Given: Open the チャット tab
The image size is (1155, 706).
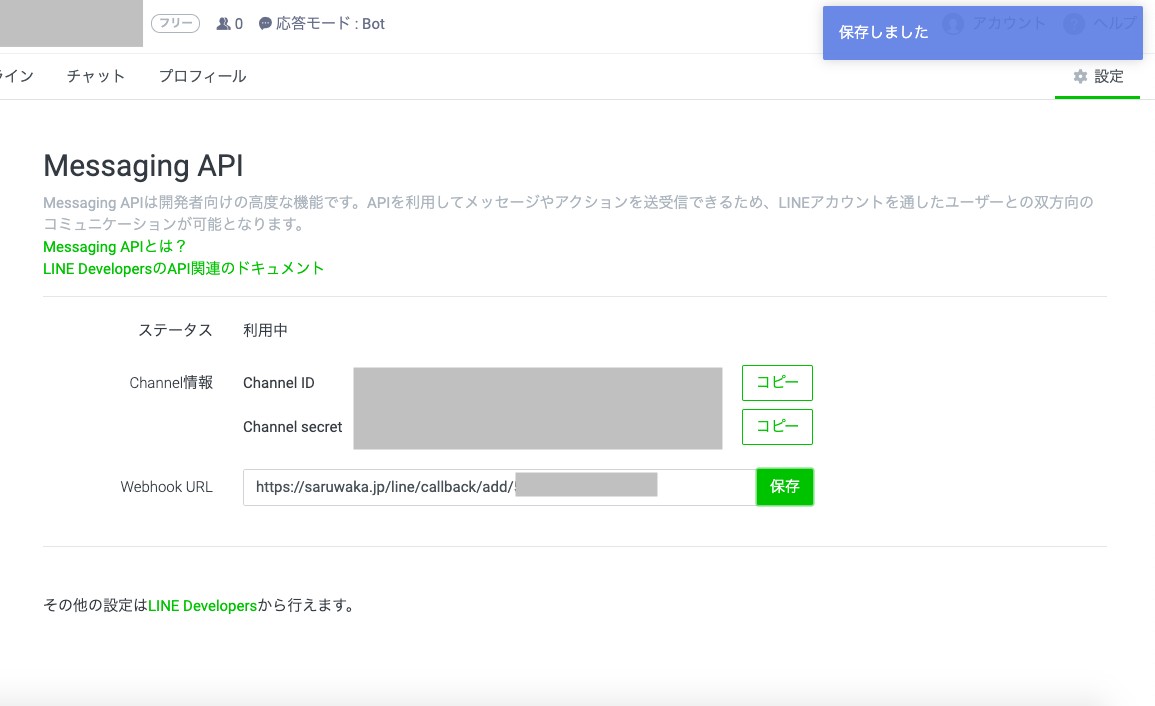Looking at the screenshot, I should click(x=96, y=76).
